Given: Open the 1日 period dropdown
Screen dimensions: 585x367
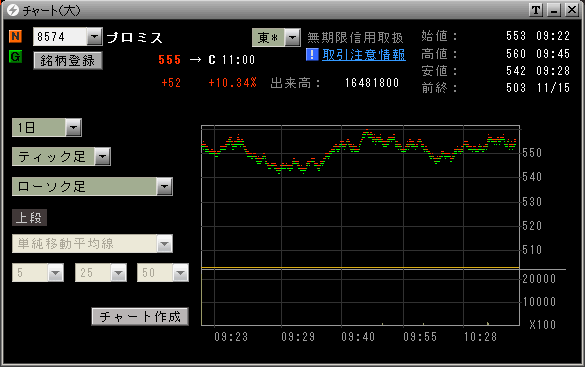Looking at the screenshot, I should coord(73,128).
